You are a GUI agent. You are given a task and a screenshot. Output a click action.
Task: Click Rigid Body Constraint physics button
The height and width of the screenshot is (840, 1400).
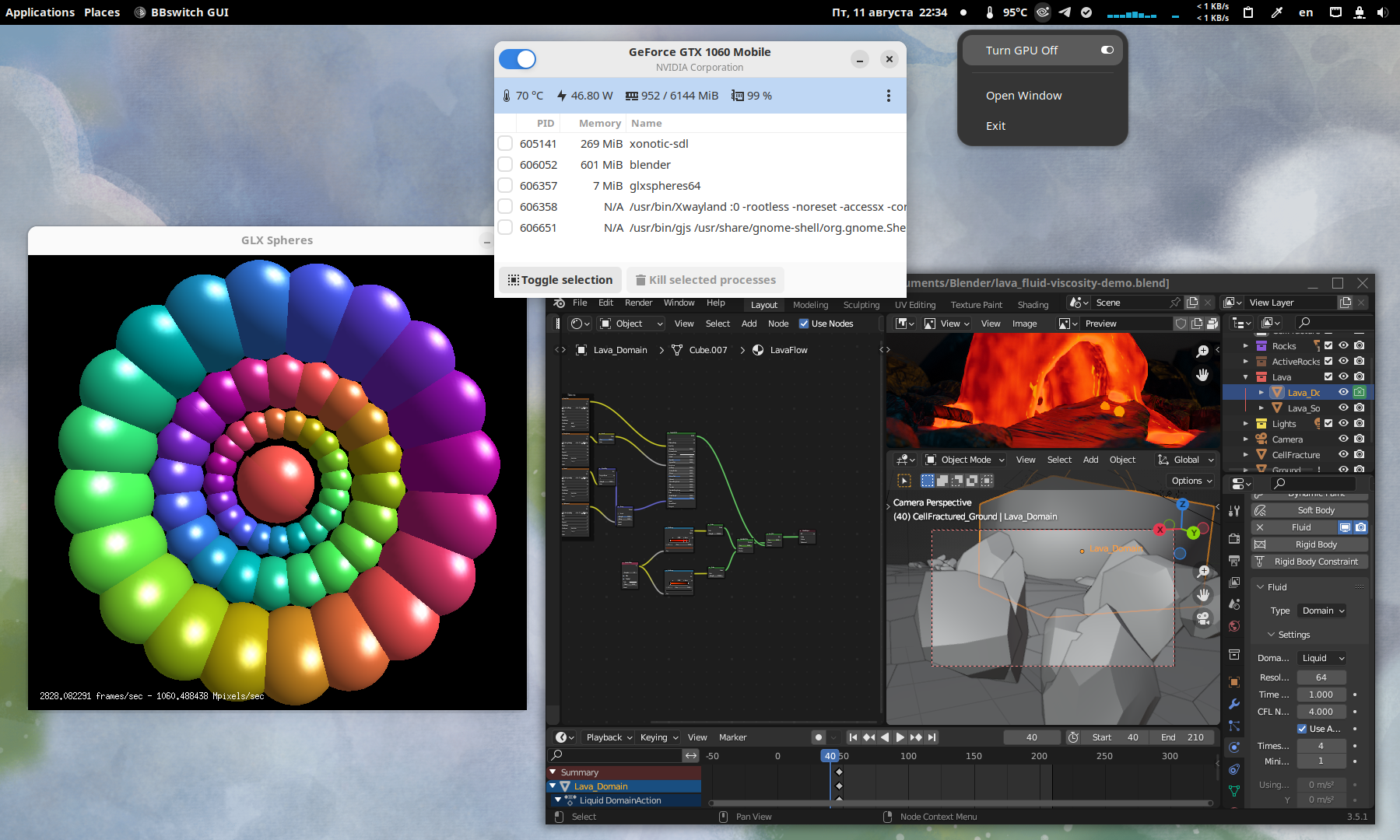(1310, 562)
